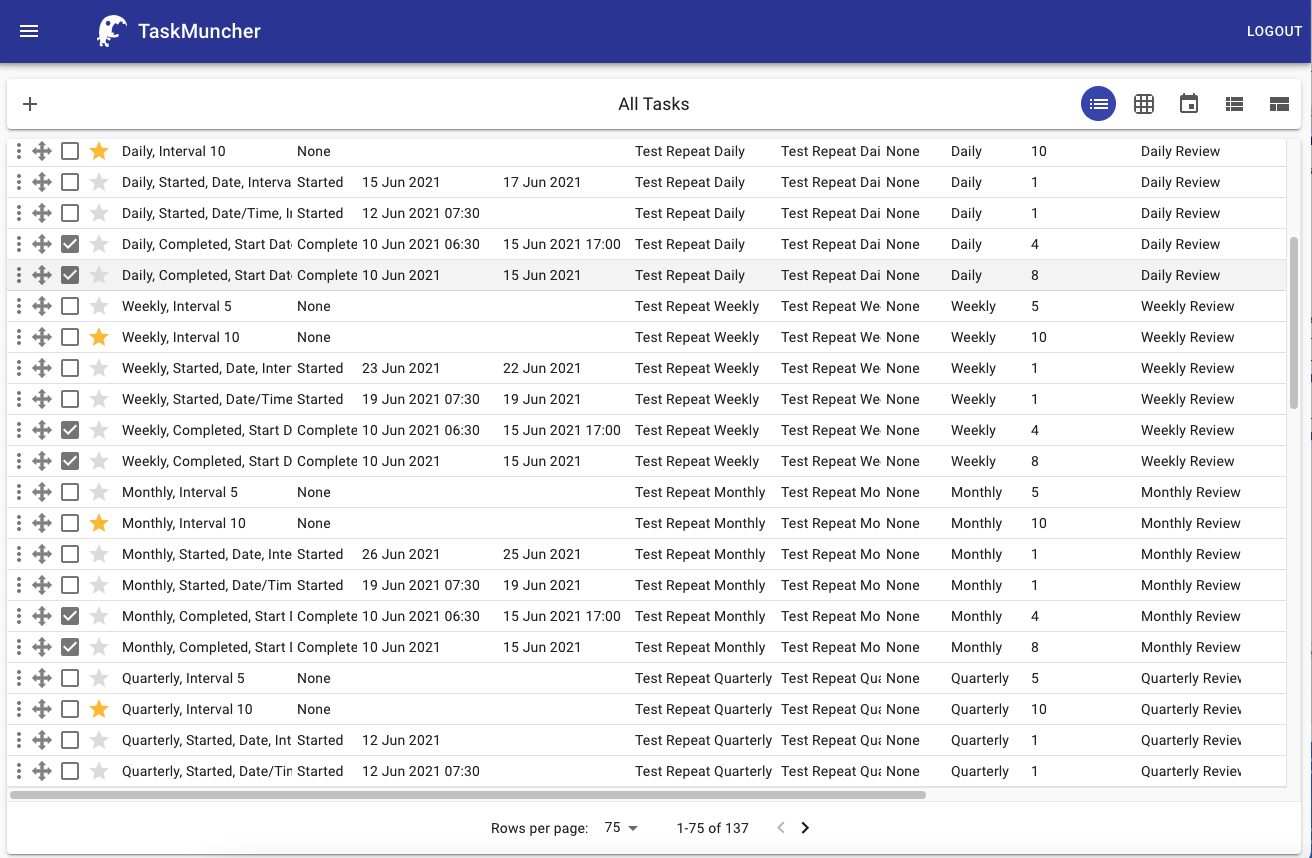Open three-dot menu for Monthly, Interval 5 row
Viewport: 1312px width, 858px height.
[18, 493]
